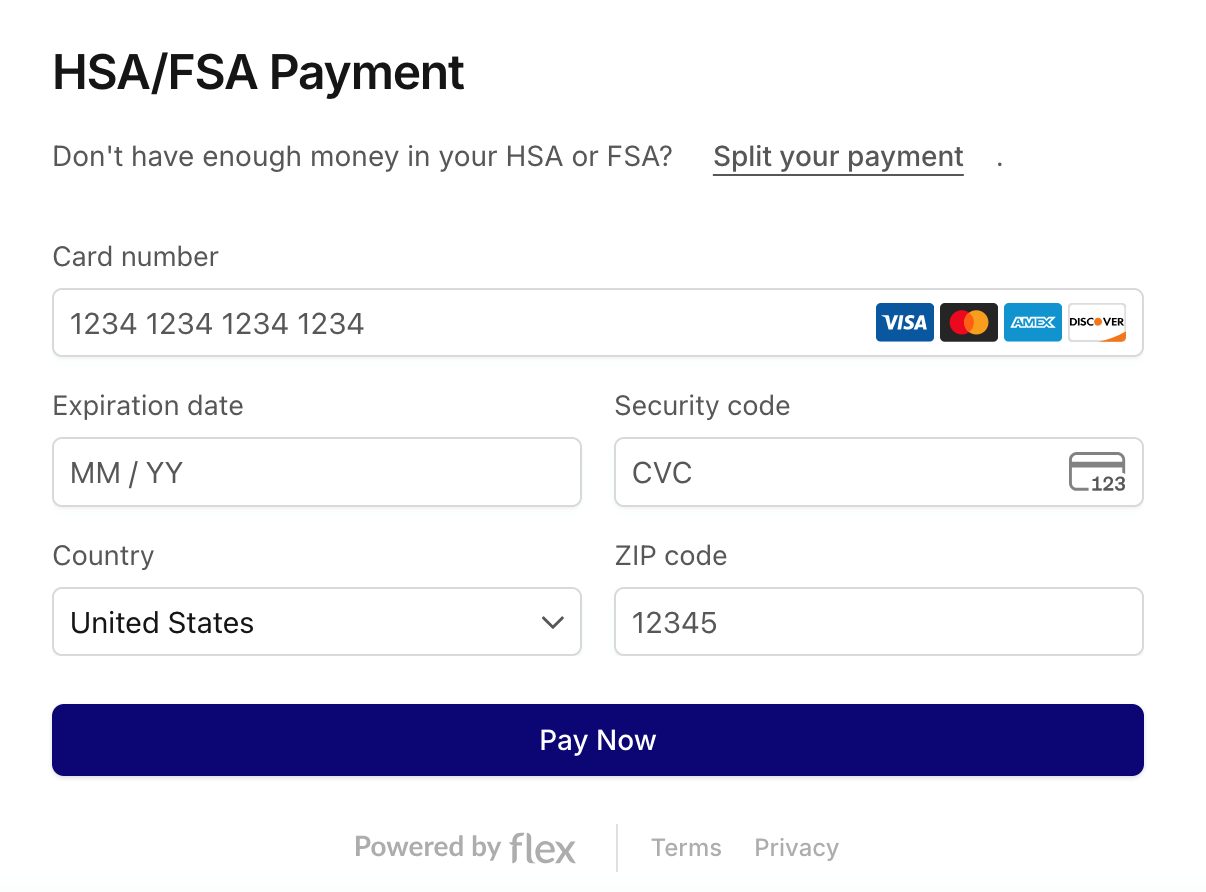Select the CVC security code field
The width and height of the screenshot is (1206, 892).
(840, 472)
